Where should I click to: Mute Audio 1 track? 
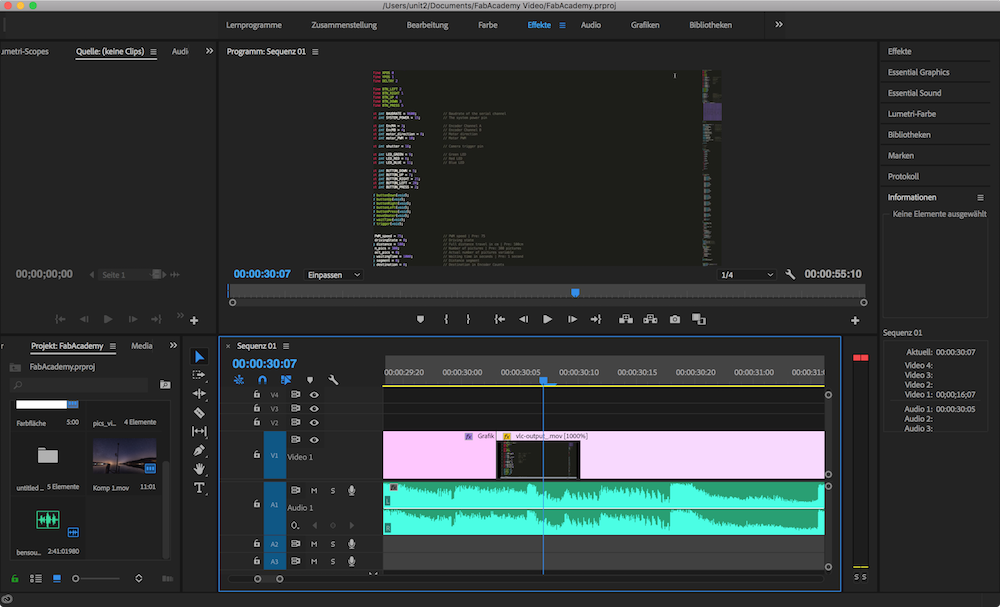(x=314, y=490)
